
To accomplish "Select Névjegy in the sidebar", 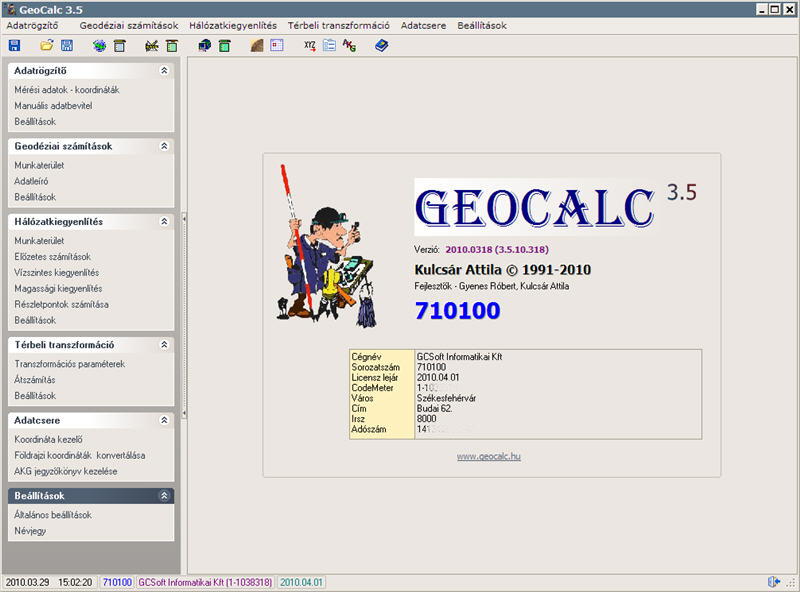I will (x=30, y=531).
